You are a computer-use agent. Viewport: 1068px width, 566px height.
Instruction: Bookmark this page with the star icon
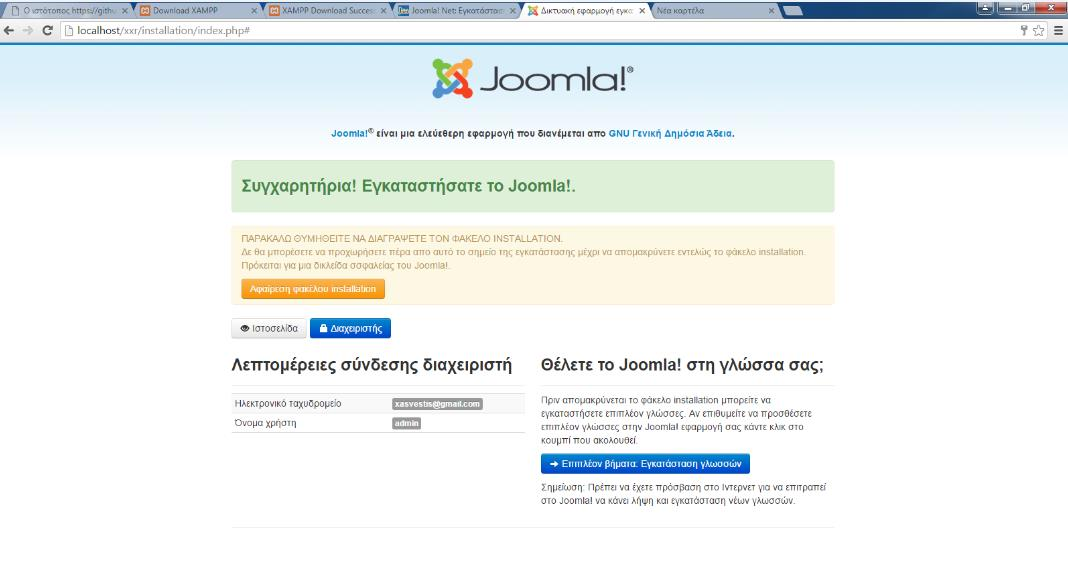pyautogui.click(x=1038, y=31)
